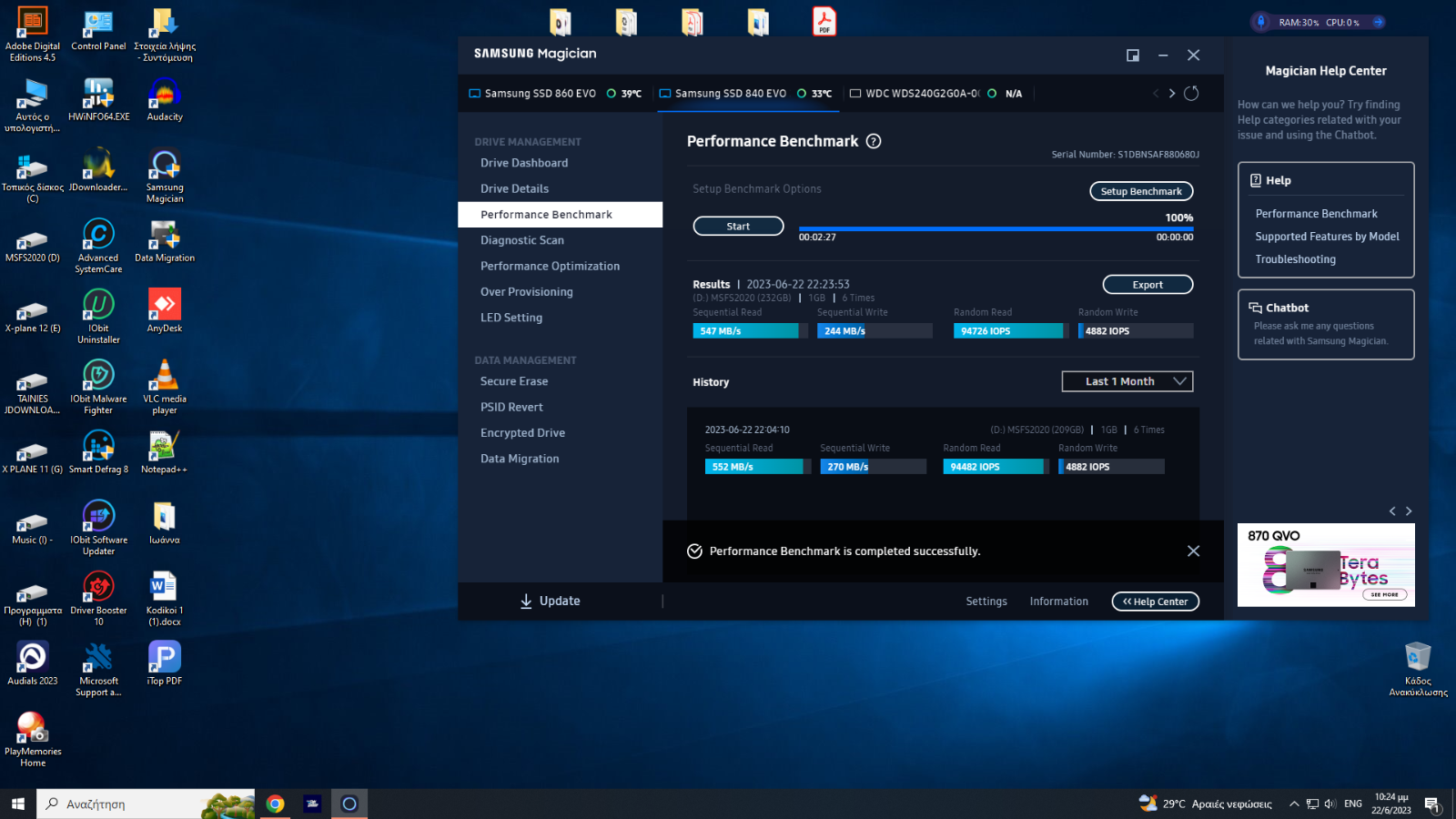Viewport: 1456px width, 819px height.
Task: Open Audials 2023 desktop icon
Action: click(x=33, y=663)
